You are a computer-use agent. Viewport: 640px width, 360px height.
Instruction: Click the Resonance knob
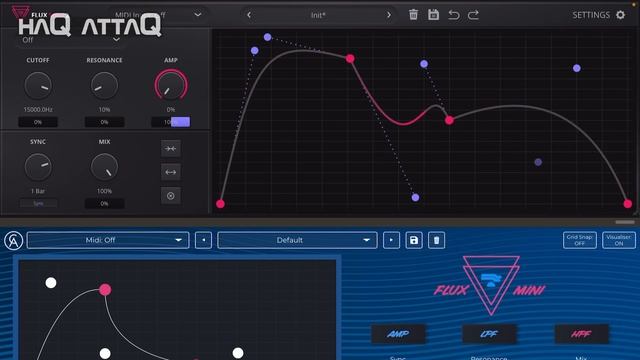click(104, 86)
